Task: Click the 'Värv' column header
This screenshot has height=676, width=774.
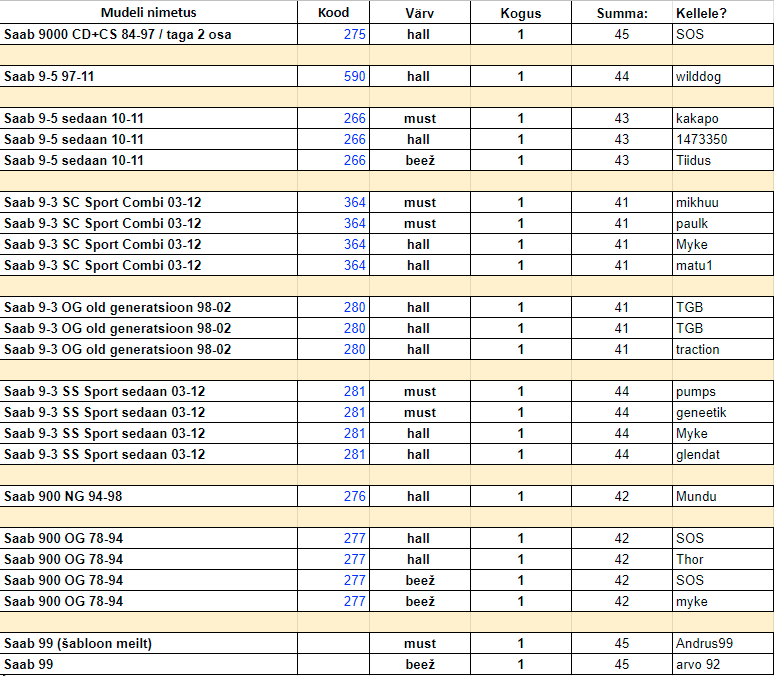Action: tap(420, 13)
